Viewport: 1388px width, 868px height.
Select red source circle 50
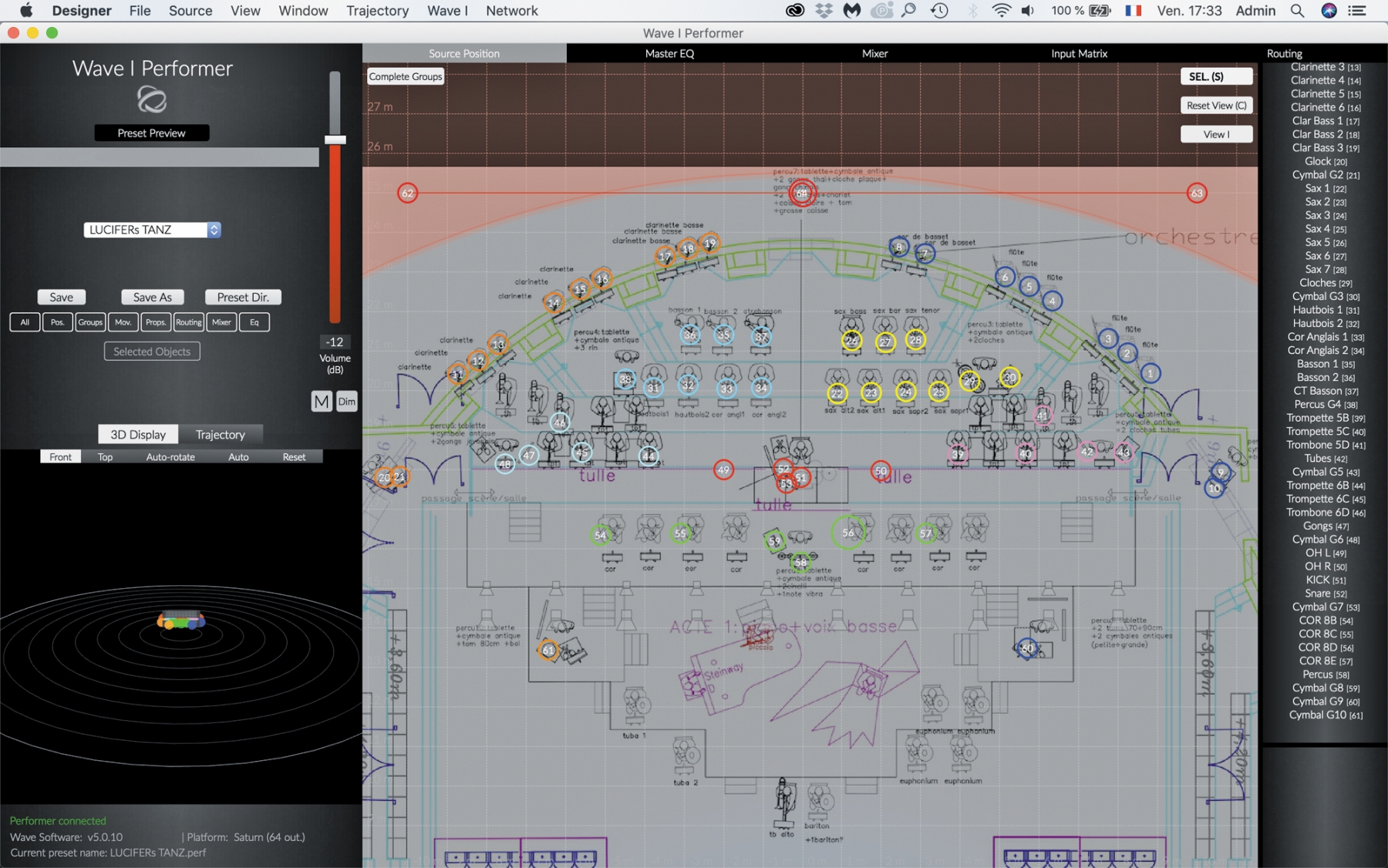click(x=881, y=470)
